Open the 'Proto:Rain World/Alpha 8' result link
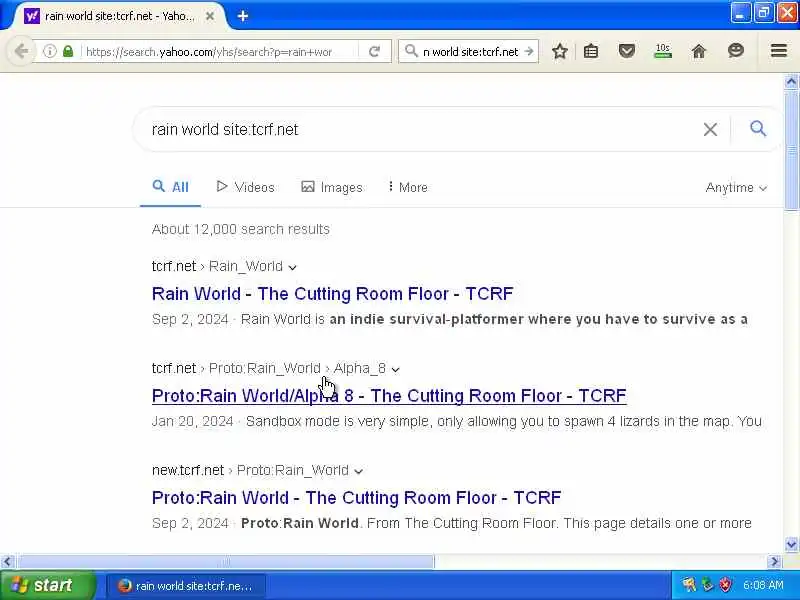The image size is (800, 600). click(389, 396)
